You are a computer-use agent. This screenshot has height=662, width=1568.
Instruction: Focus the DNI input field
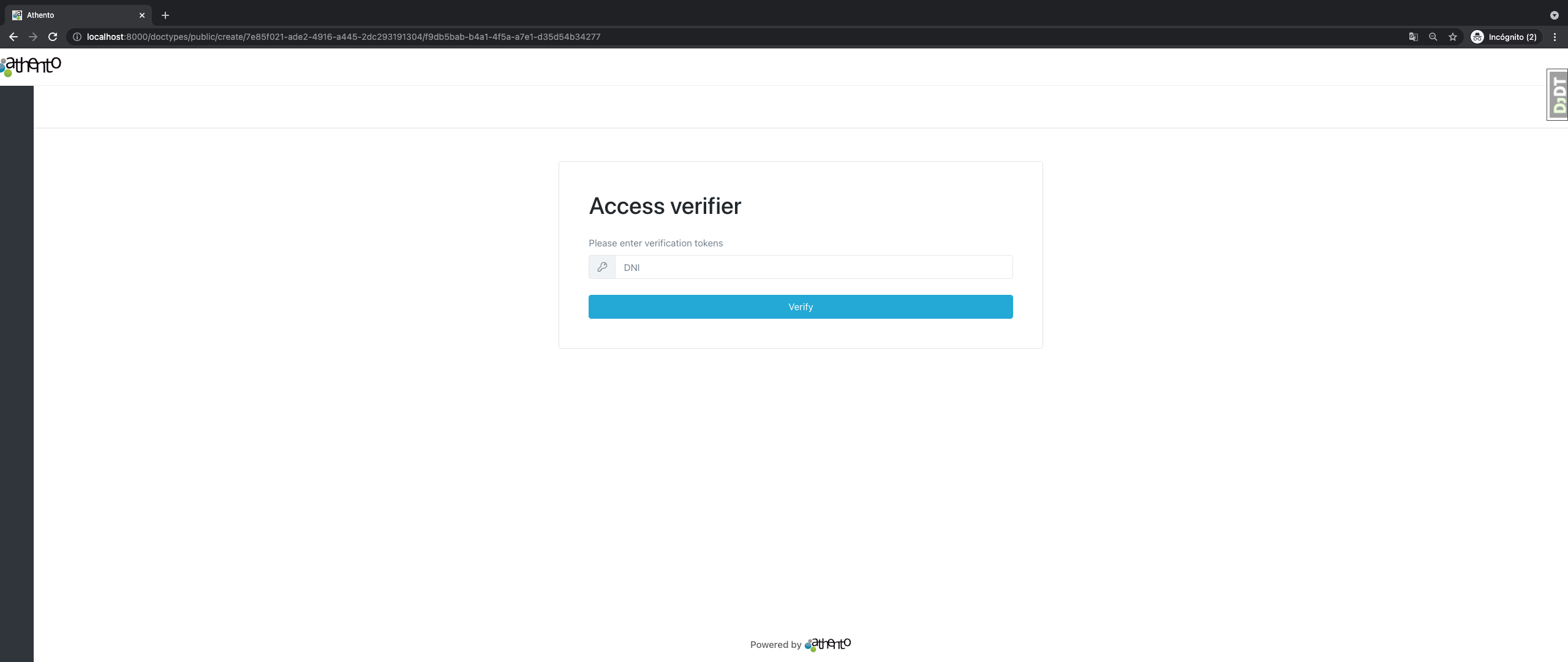(813, 267)
